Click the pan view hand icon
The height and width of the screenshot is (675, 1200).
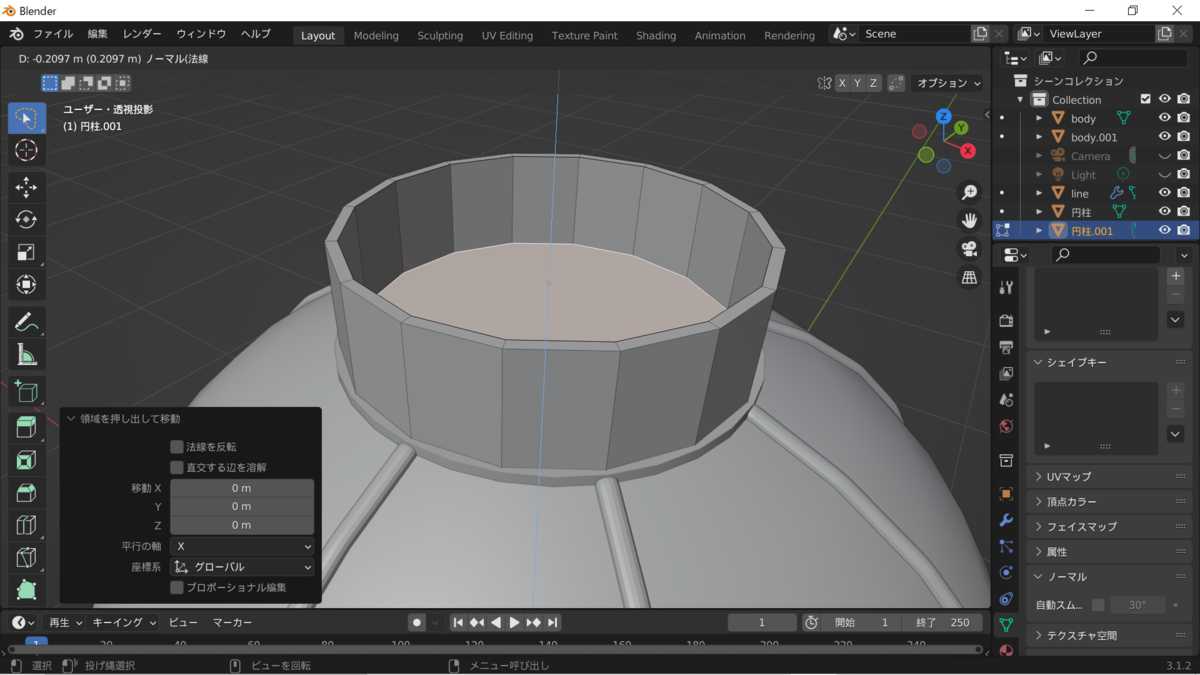[x=969, y=220]
